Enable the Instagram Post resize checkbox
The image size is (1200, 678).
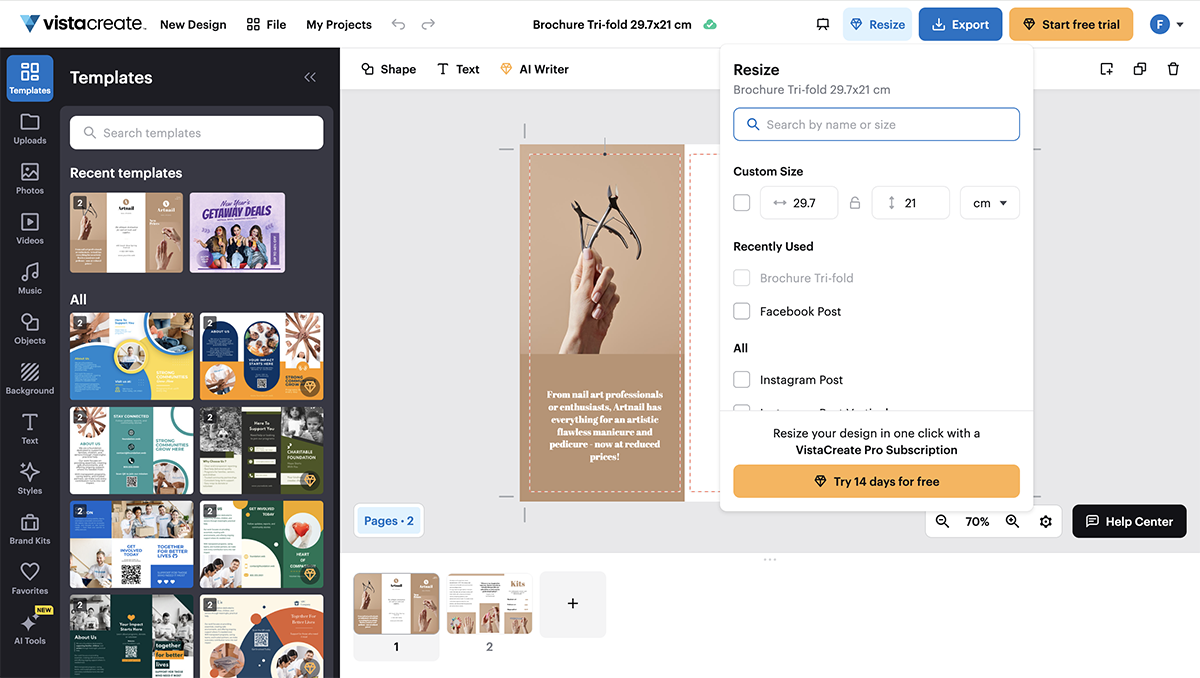[741, 380]
